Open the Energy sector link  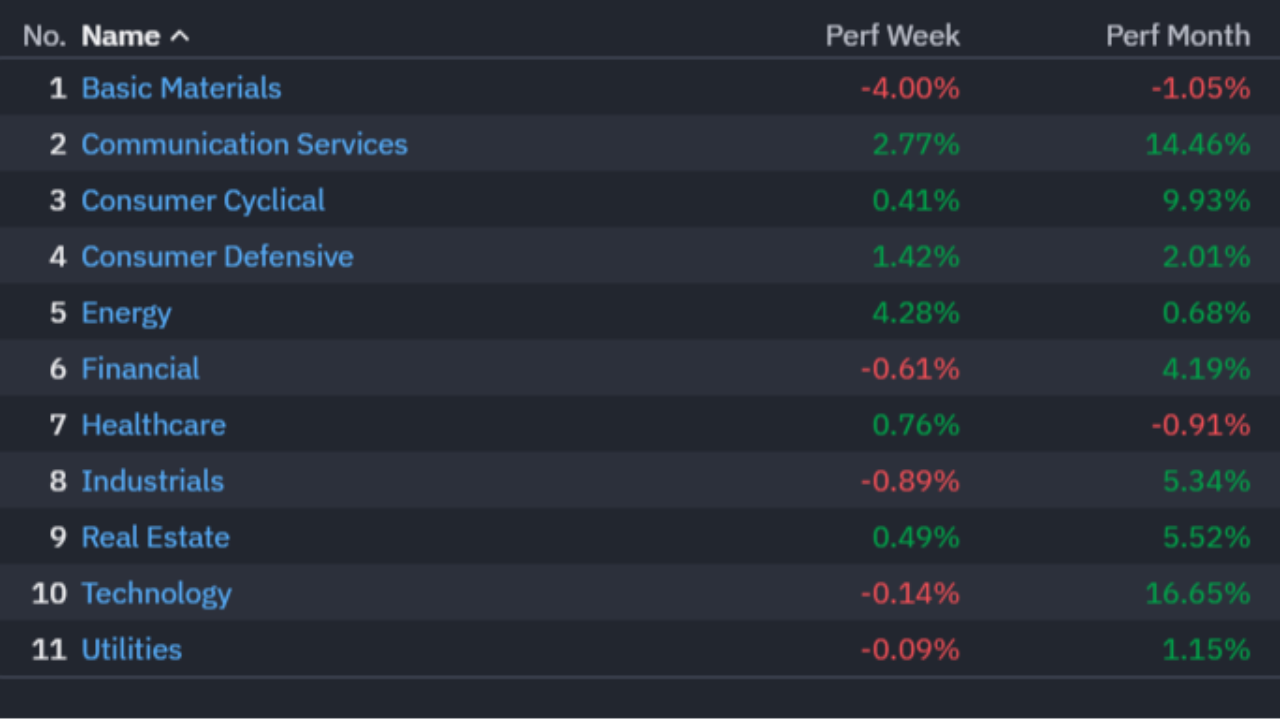[126, 314]
